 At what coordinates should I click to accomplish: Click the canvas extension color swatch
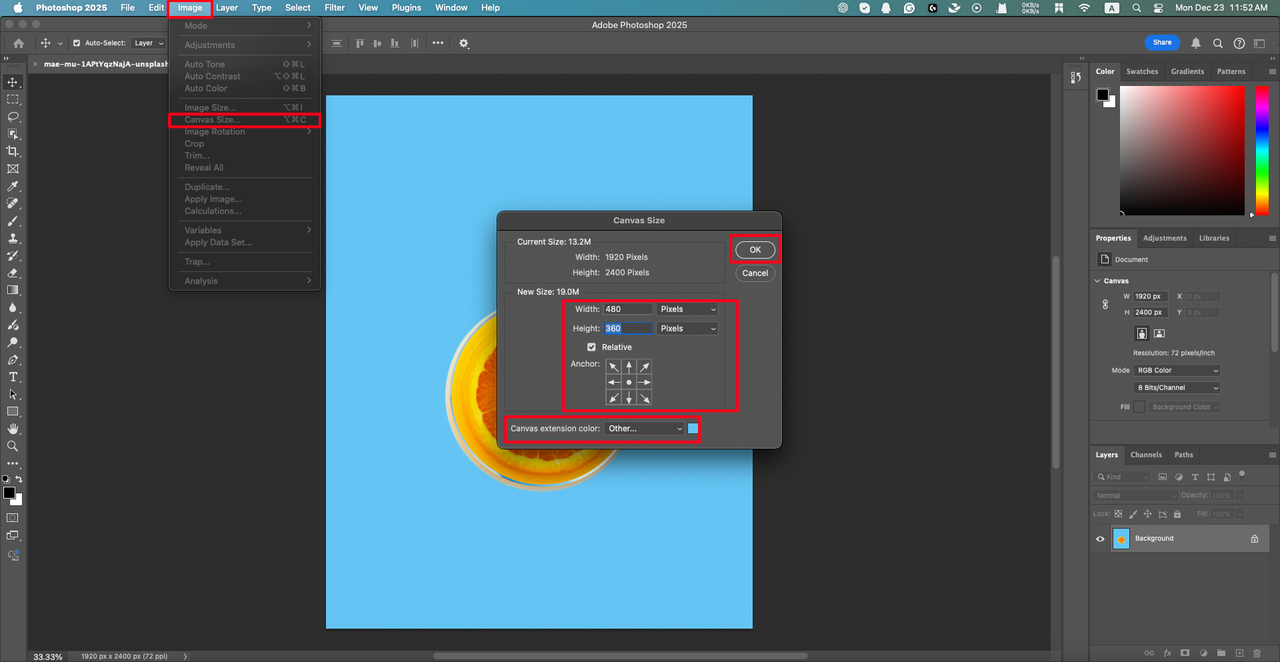693,429
